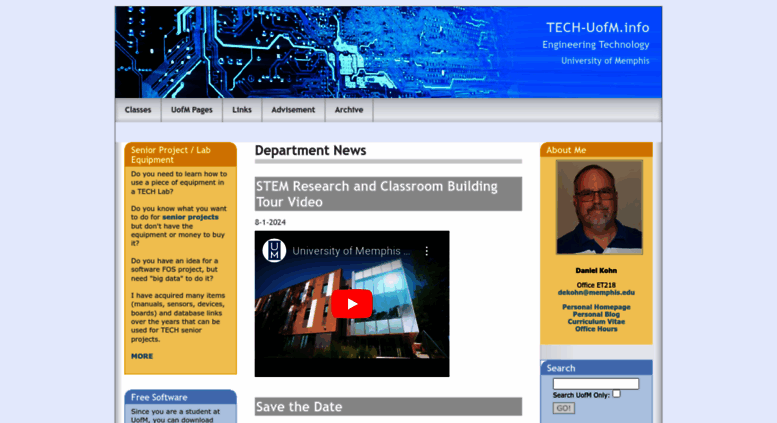Screen dimensions: 777x423
Task: Open the UofM Pages menu
Action: pyautogui.click(x=192, y=110)
